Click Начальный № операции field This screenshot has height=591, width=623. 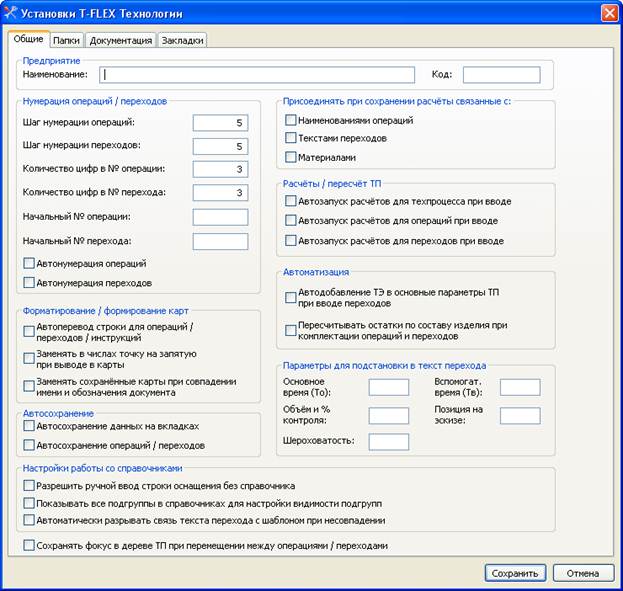[221, 217]
